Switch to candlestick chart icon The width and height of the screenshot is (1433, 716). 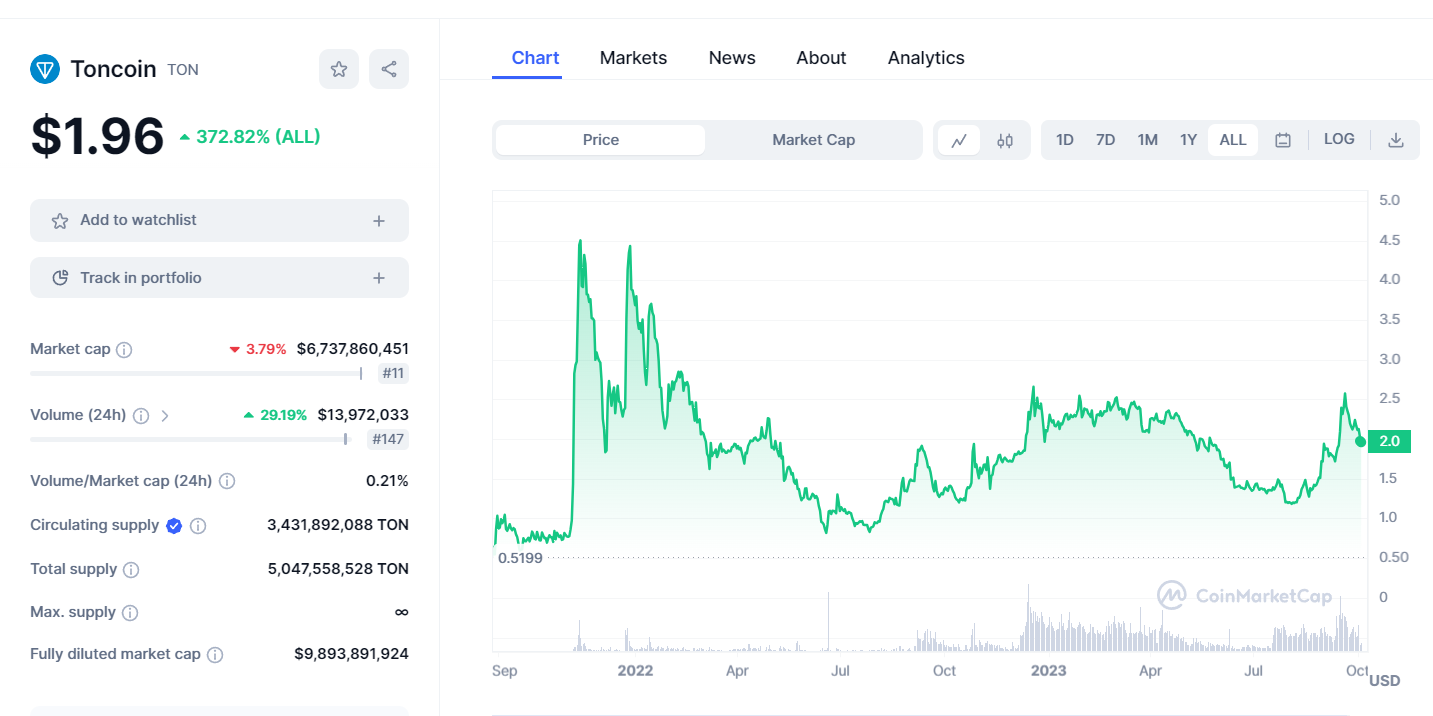[x=1005, y=140]
